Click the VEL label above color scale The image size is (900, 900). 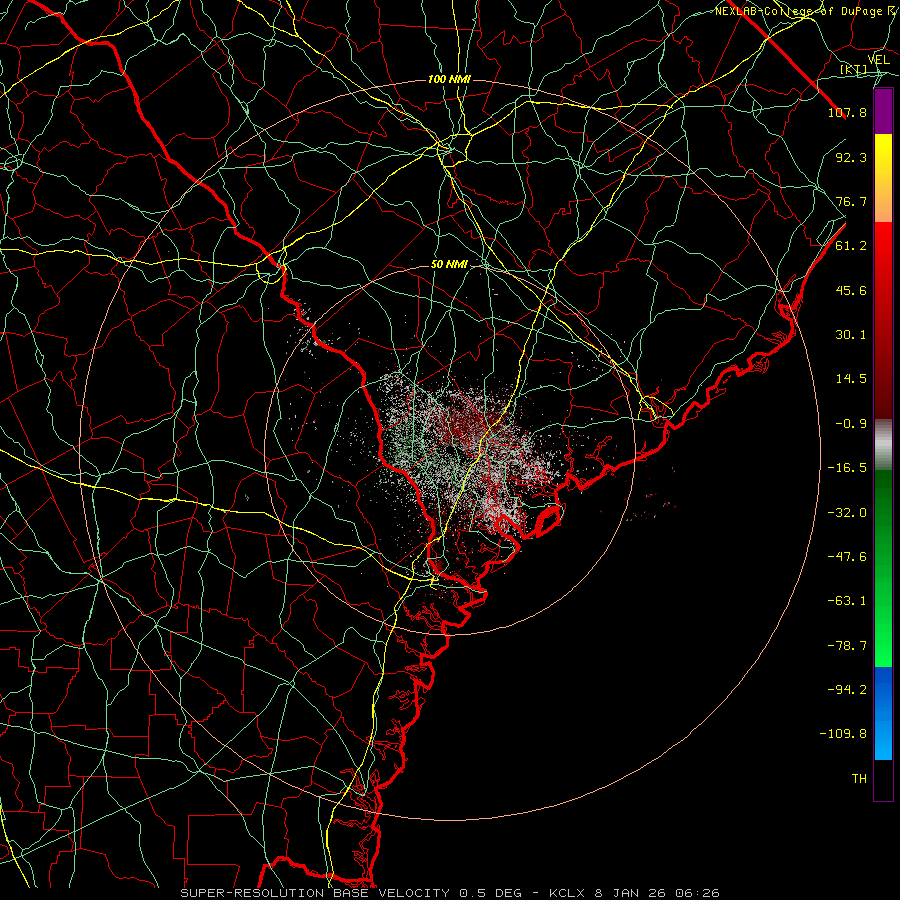click(x=878, y=60)
